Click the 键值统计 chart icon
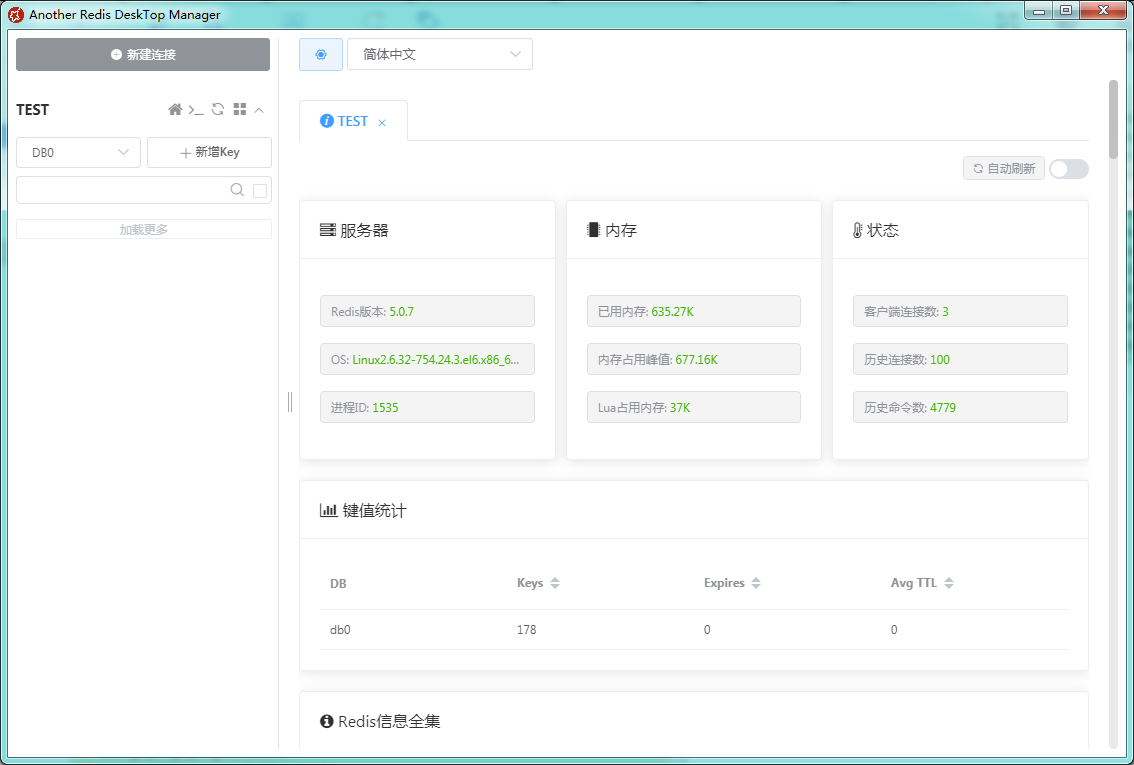 (328, 510)
